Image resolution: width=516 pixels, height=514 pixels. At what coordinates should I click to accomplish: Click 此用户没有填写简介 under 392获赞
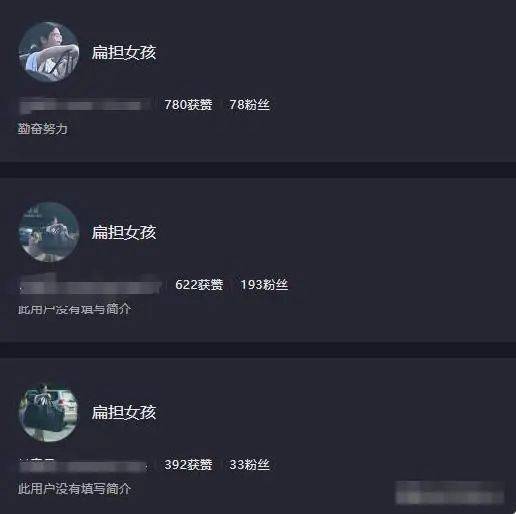click(74, 489)
